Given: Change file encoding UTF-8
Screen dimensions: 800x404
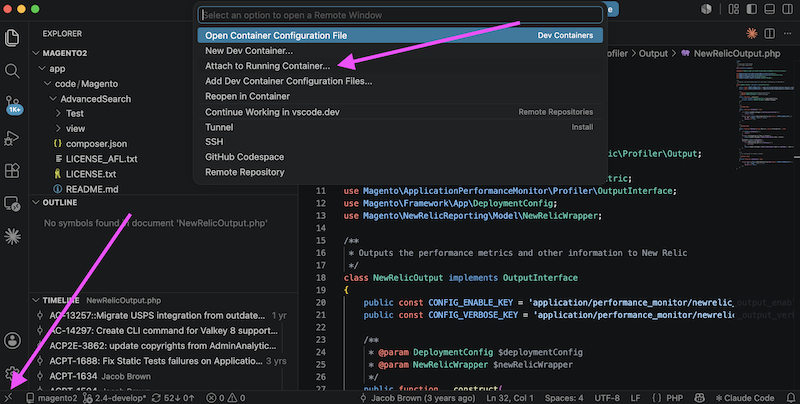Looking at the screenshot, I should [x=607, y=397].
